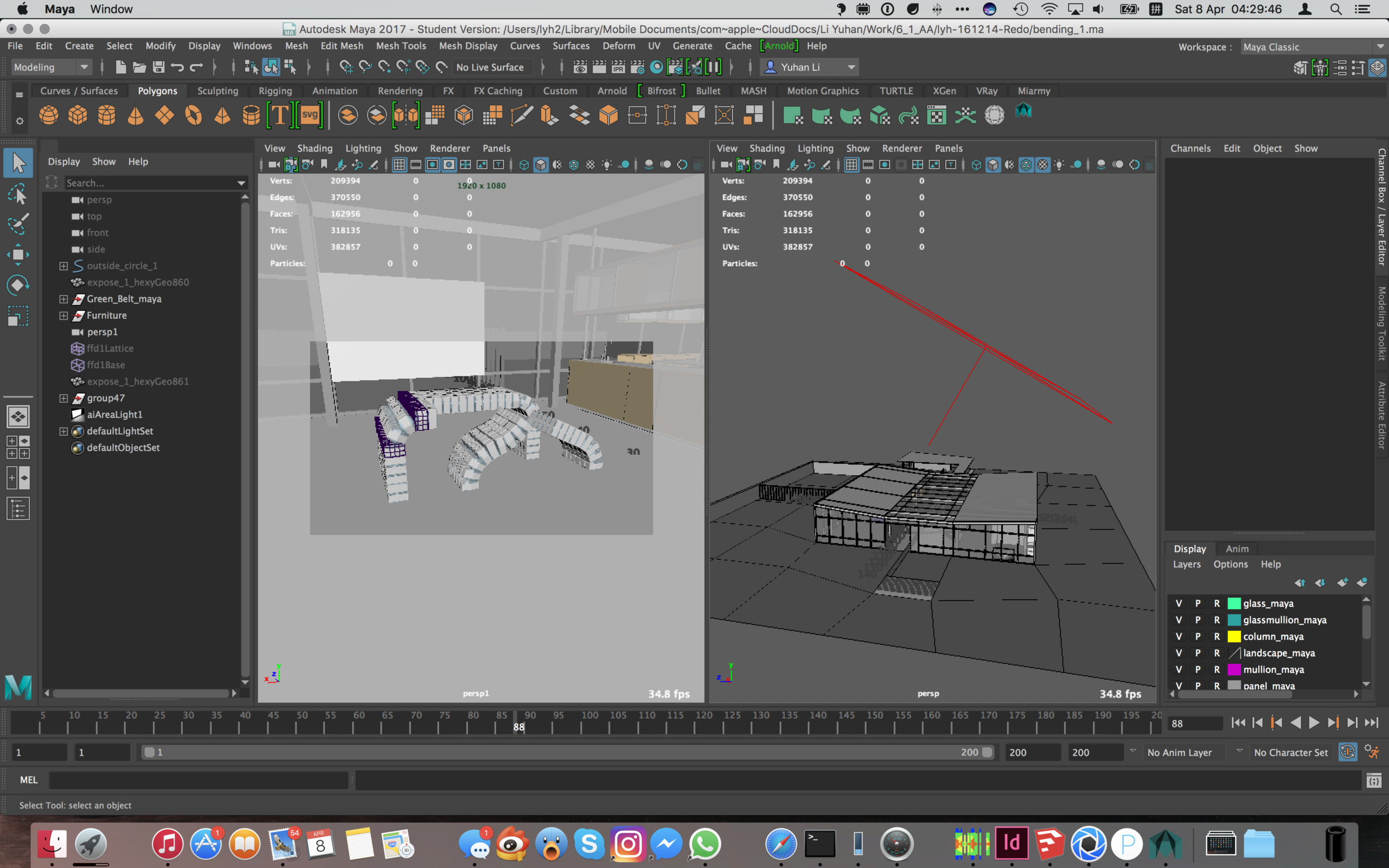Toggle visibility of glass_maya layer
Screen dimensions: 1389x868
(1178, 603)
